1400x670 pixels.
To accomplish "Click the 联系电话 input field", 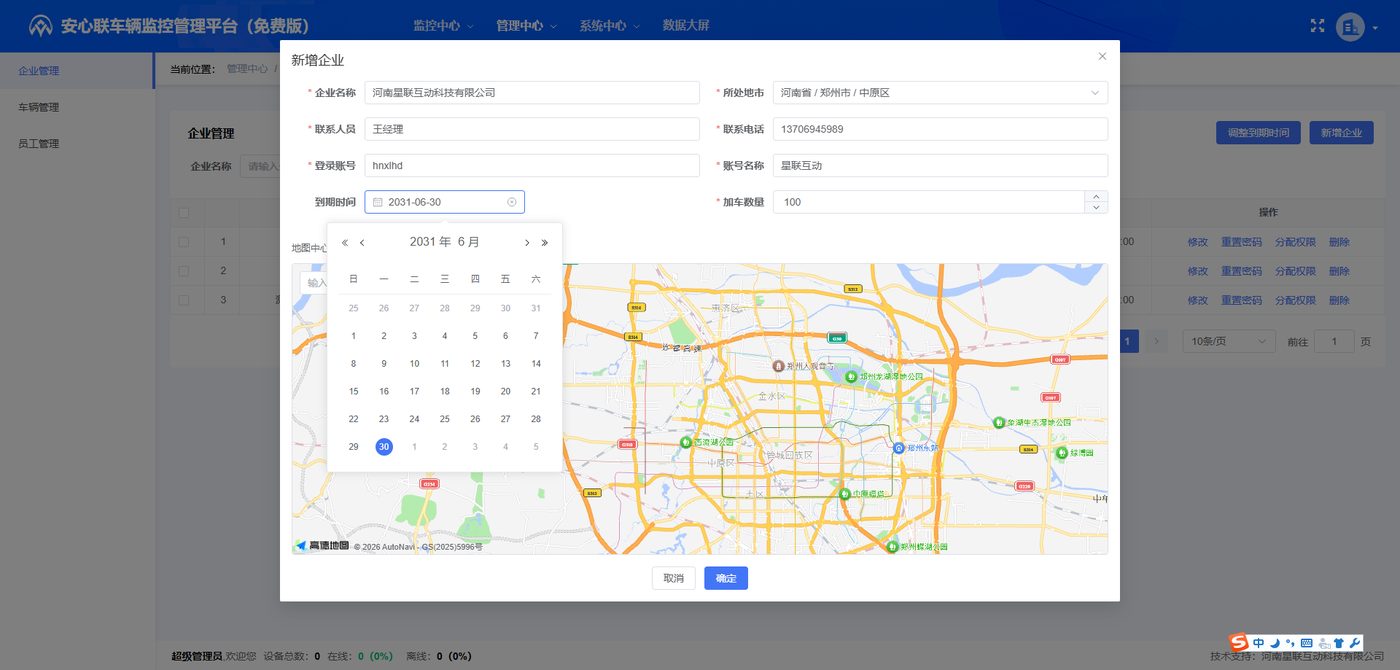I will pyautogui.click(x=940, y=129).
